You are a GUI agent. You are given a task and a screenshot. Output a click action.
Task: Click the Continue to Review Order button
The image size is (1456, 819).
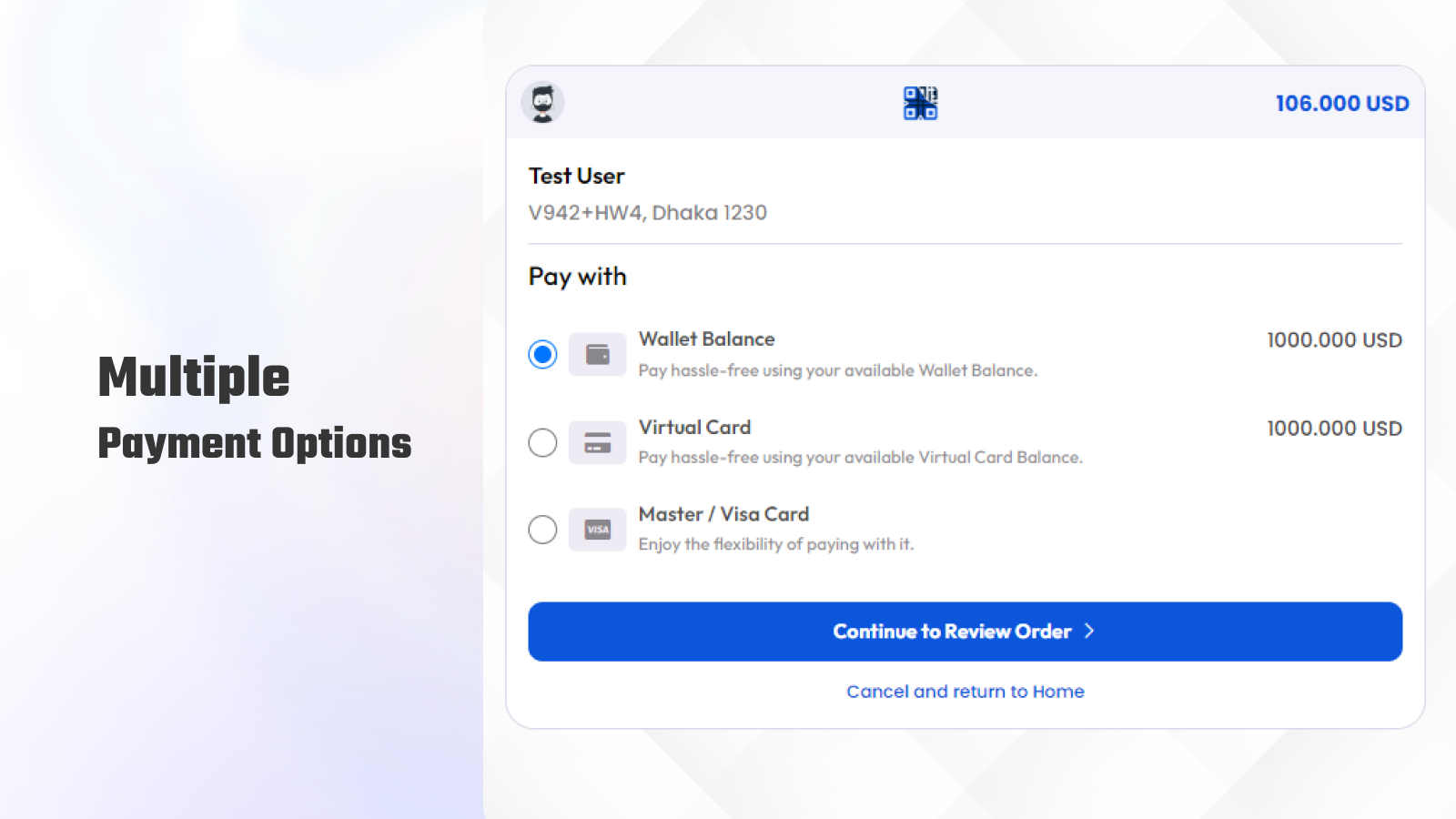coord(965,632)
